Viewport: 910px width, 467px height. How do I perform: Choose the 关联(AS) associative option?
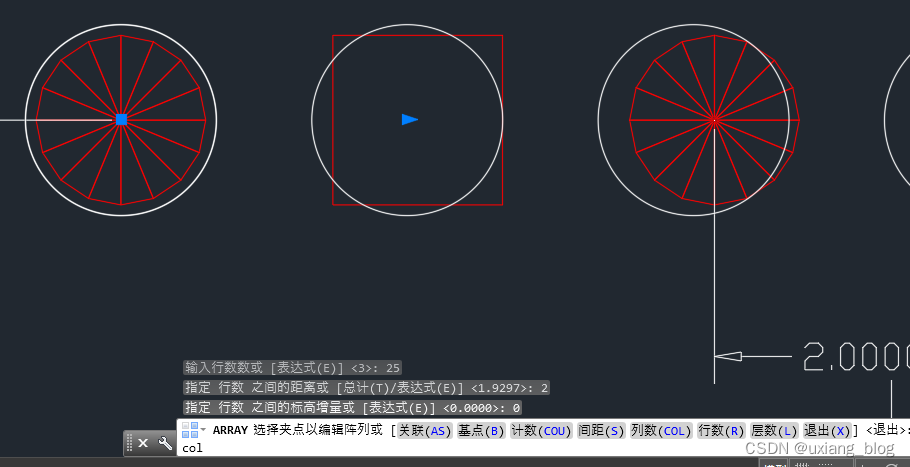pos(424,430)
